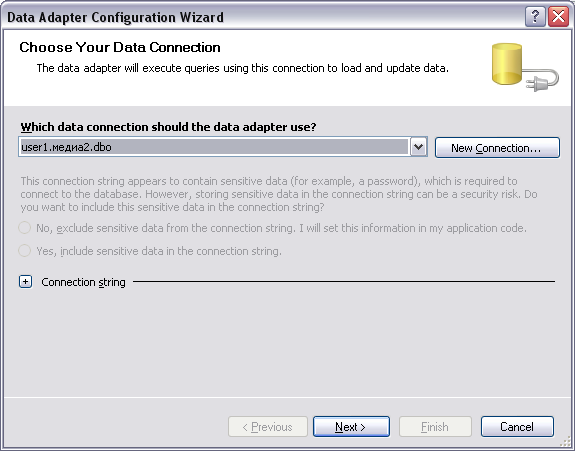This screenshot has height=451, width=575.
Task: Click the Help question mark icon
Action: pyautogui.click(x=535, y=17)
